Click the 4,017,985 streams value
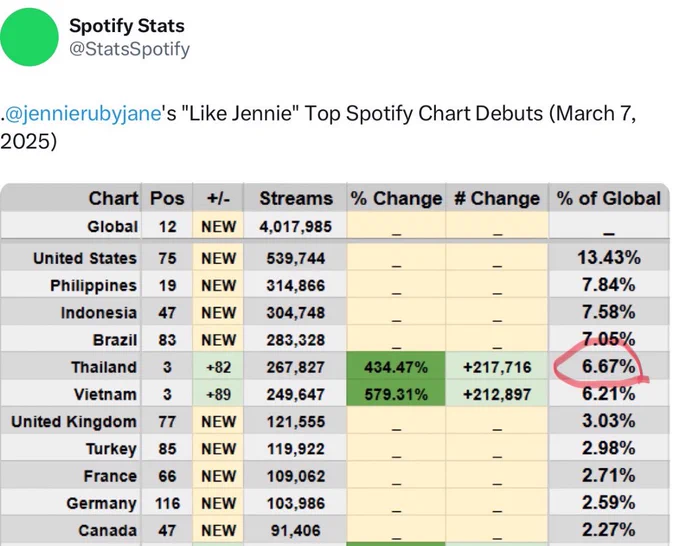Screen dimensions: 680x546 [295, 226]
